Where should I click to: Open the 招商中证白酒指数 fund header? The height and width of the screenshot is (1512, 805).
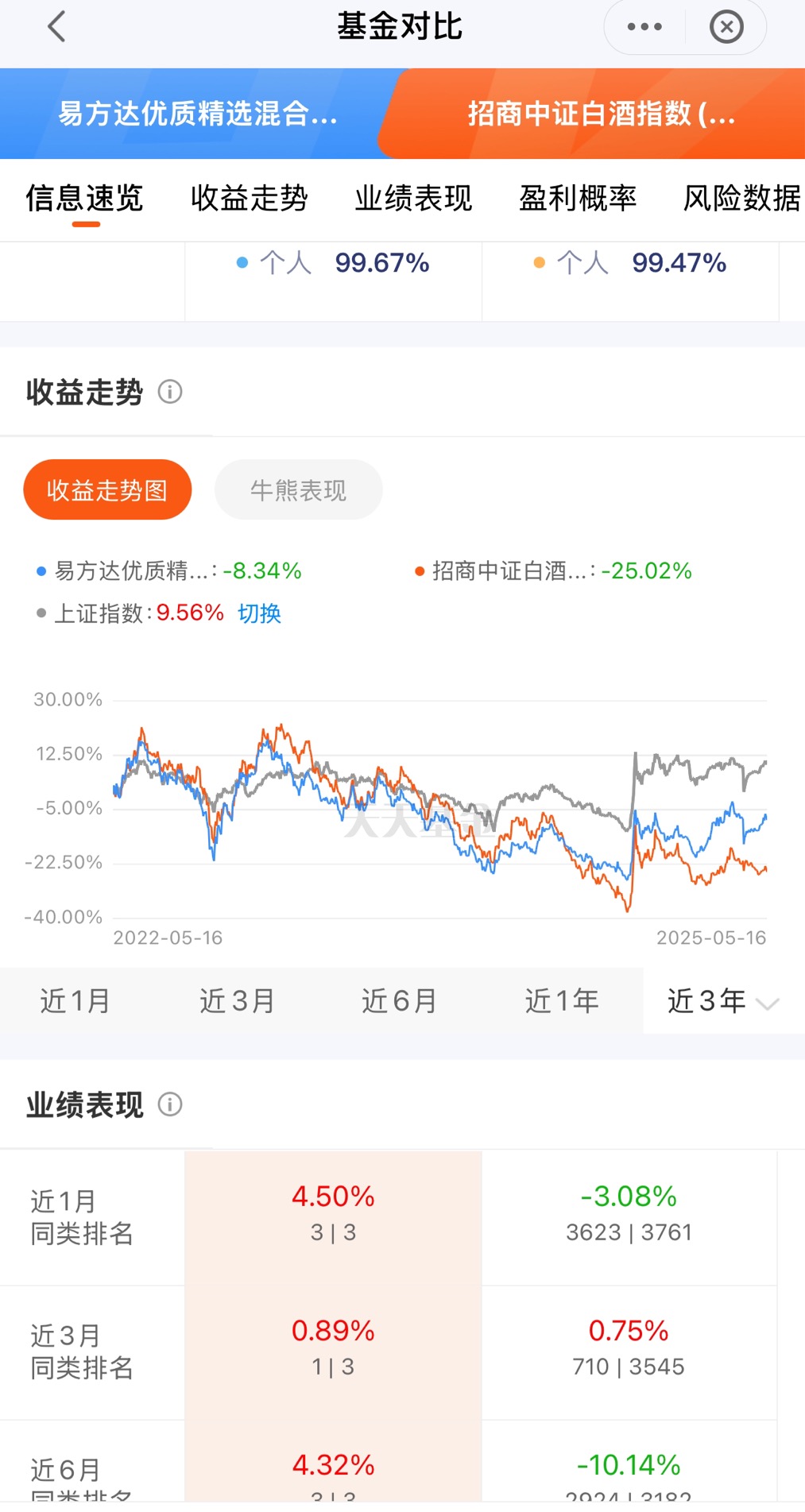pyautogui.click(x=602, y=114)
